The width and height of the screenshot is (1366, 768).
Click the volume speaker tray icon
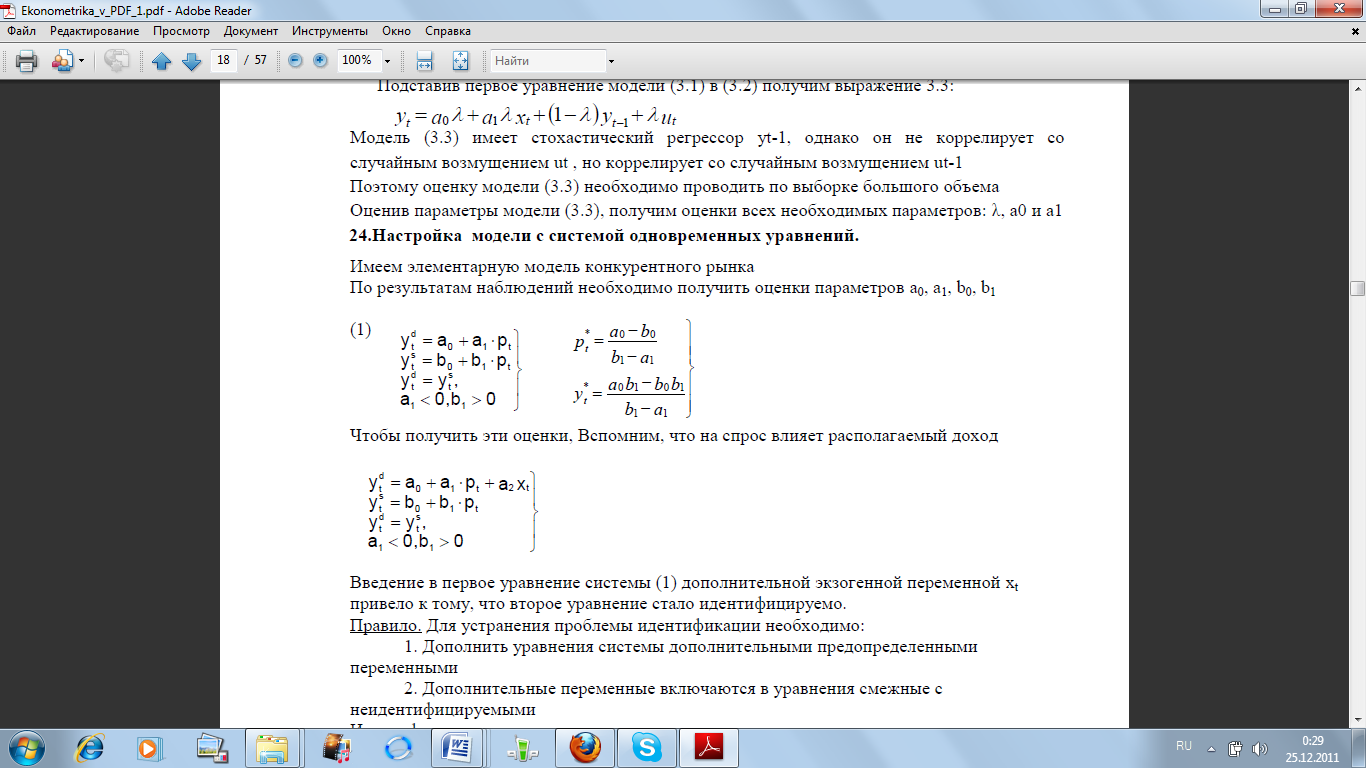pyautogui.click(x=1259, y=748)
